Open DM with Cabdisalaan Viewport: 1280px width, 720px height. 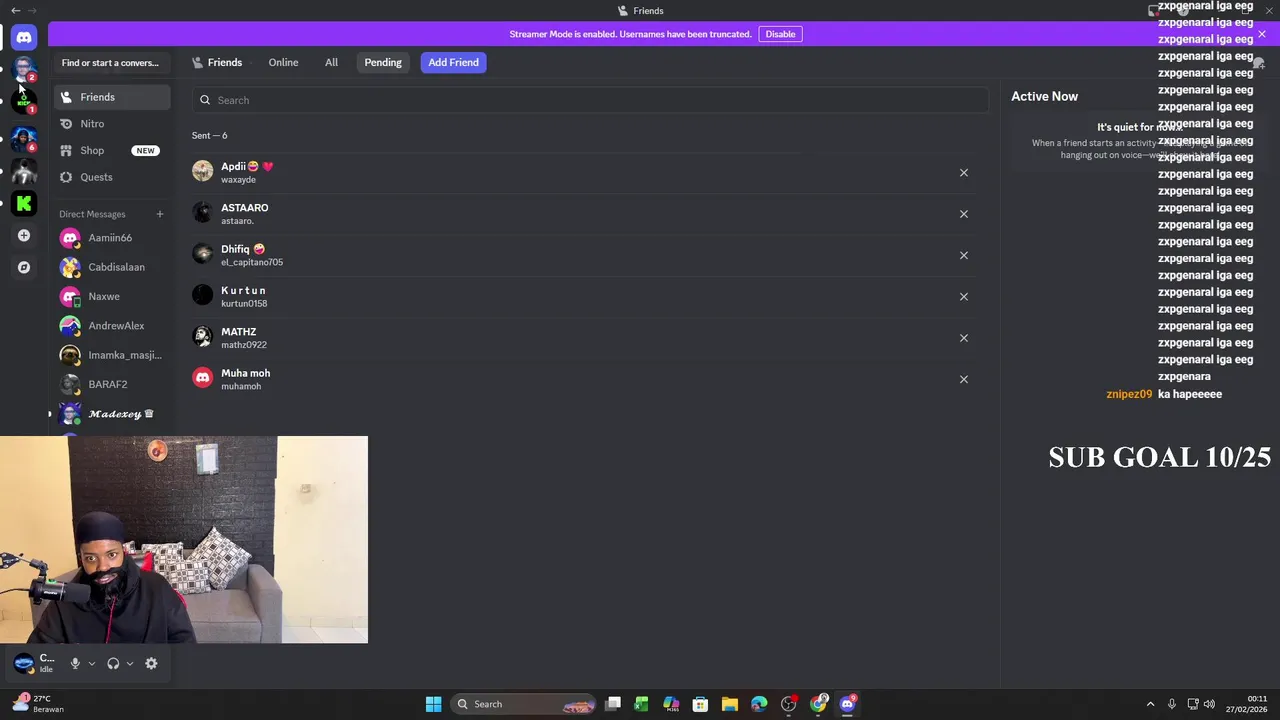tap(112, 267)
